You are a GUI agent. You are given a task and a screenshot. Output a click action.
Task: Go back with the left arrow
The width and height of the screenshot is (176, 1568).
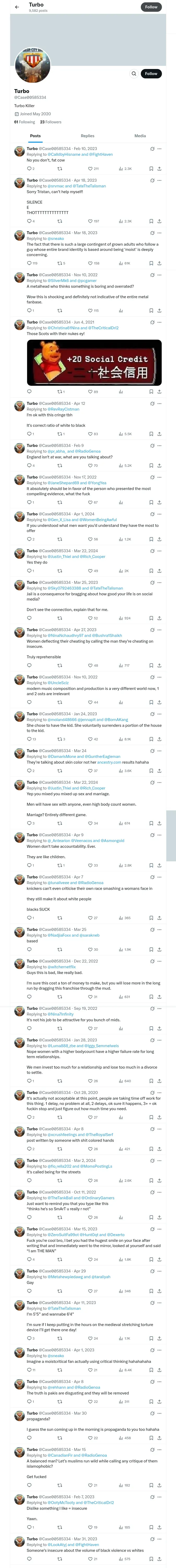[x=17, y=7]
